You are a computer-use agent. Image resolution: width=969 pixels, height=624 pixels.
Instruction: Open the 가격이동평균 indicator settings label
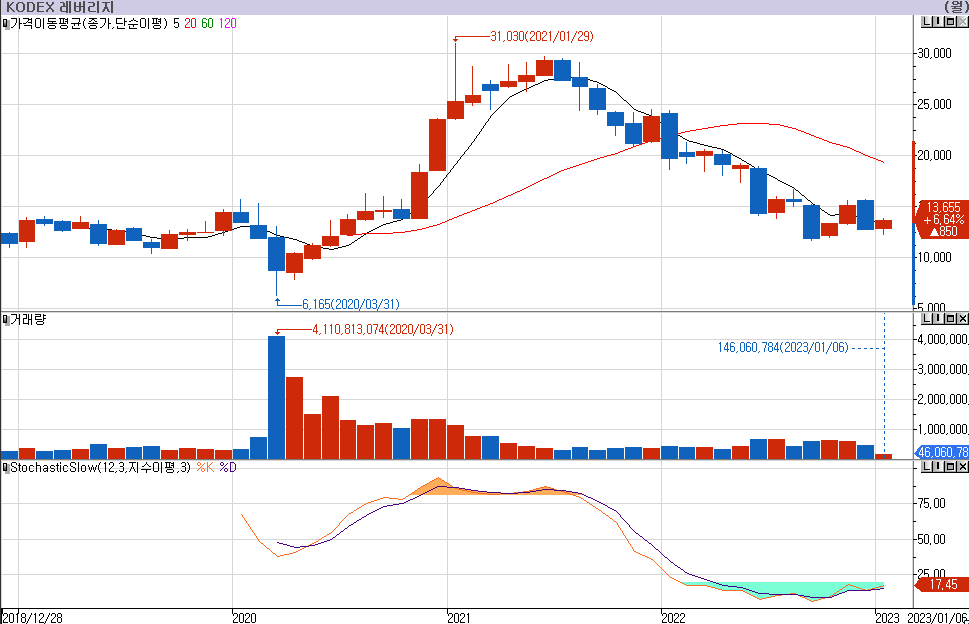89,23
